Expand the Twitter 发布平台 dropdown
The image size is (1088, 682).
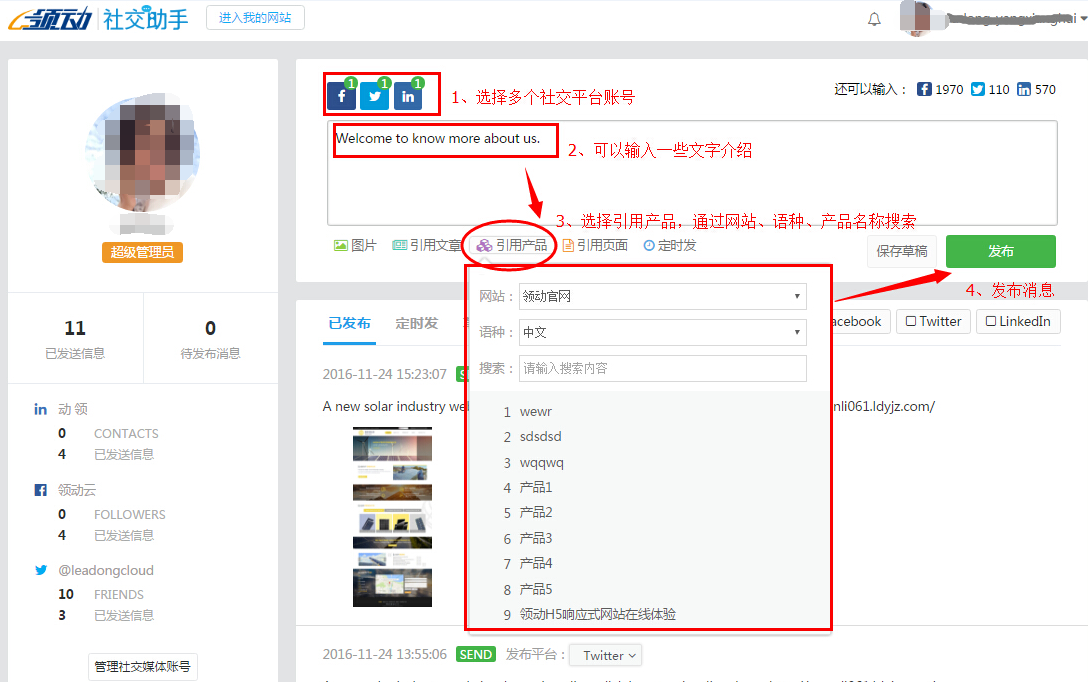(605, 655)
